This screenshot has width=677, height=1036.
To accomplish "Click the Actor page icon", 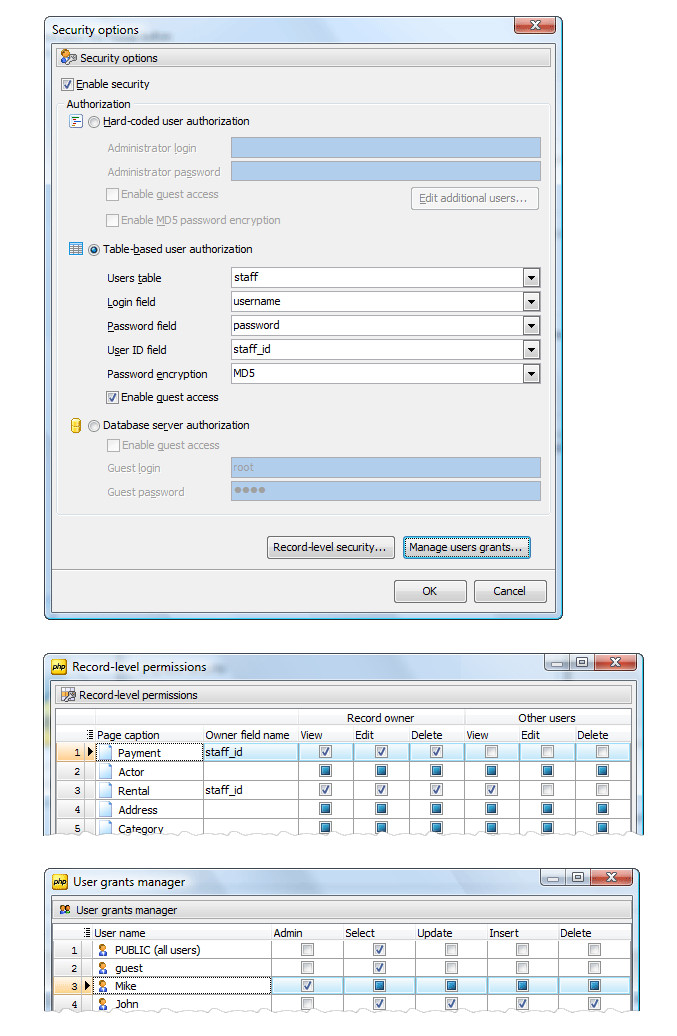I will click(106, 771).
